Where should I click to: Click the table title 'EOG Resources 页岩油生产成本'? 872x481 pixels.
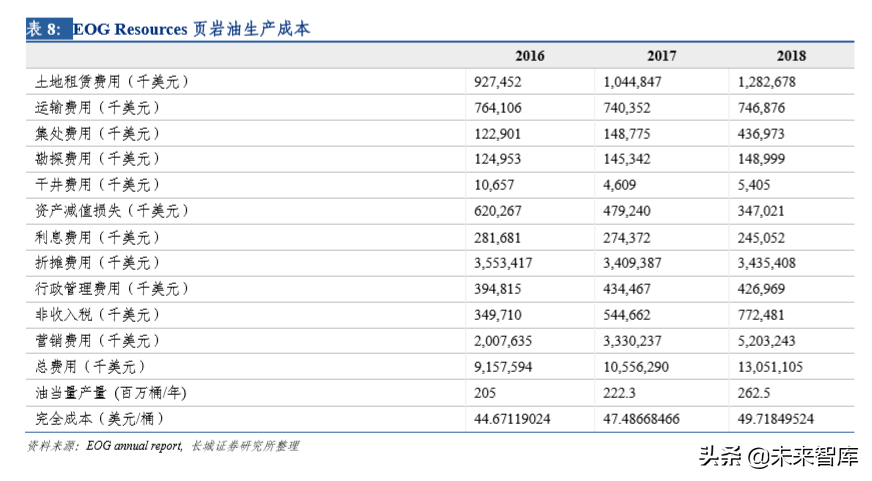[x=191, y=29]
